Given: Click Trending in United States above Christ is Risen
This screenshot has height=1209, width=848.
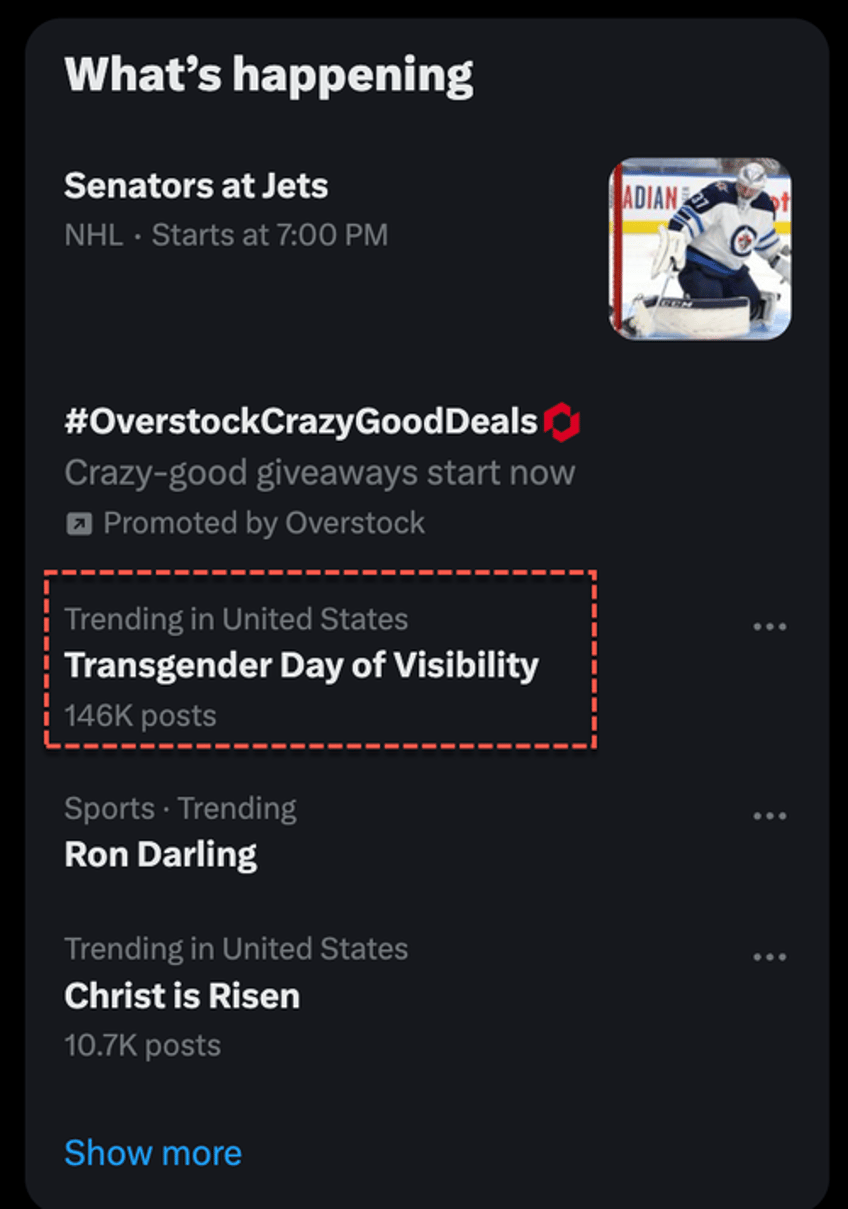Looking at the screenshot, I should coord(236,948).
